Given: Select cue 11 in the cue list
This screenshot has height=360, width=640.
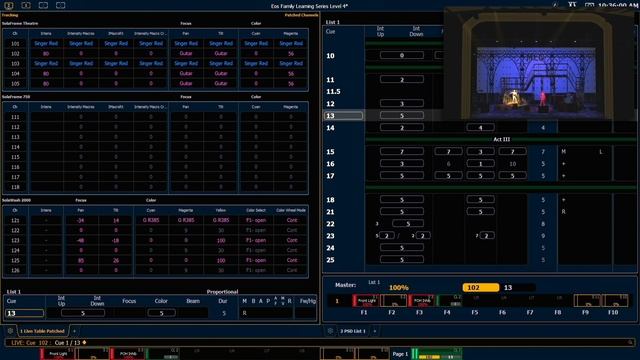Looking at the screenshot, I should click(x=330, y=80).
